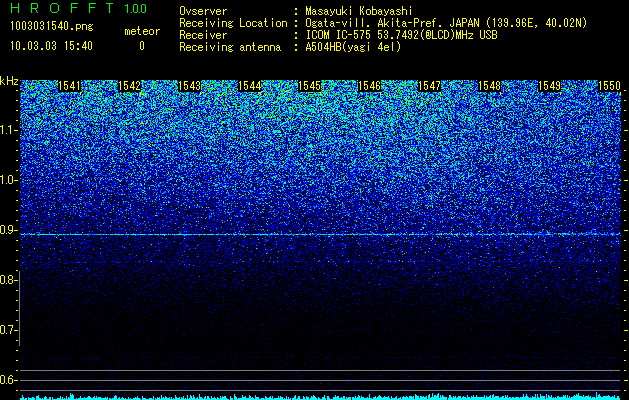This screenshot has height=400, width=629.
Task: Click the HROFFT 1.0.0 title text
Action: 78,8
